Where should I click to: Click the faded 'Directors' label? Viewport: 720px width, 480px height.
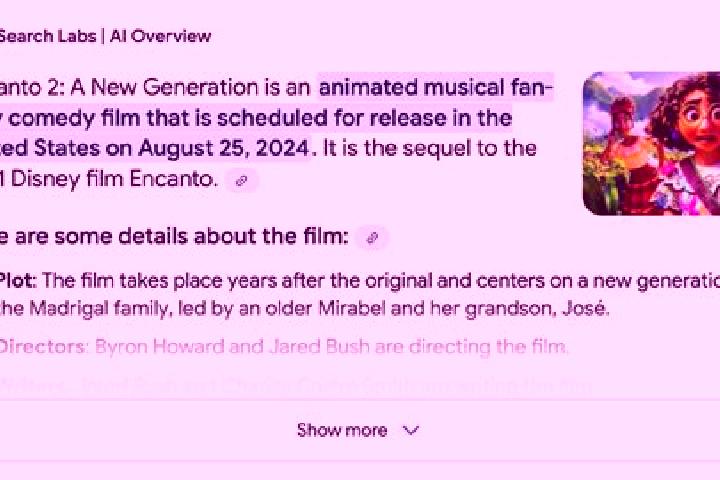pos(44,346)
